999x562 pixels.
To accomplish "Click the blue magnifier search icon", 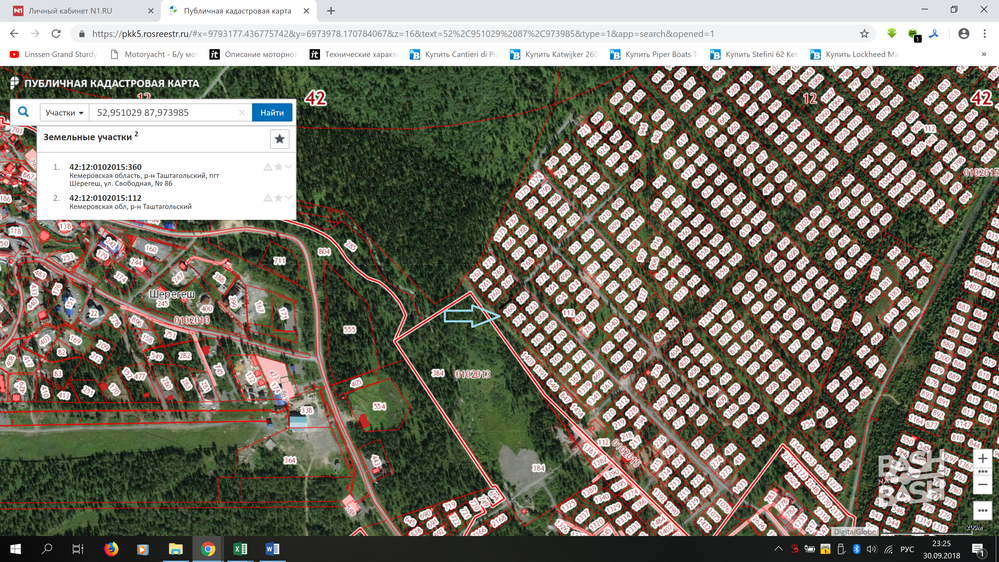I will (24, 112).
